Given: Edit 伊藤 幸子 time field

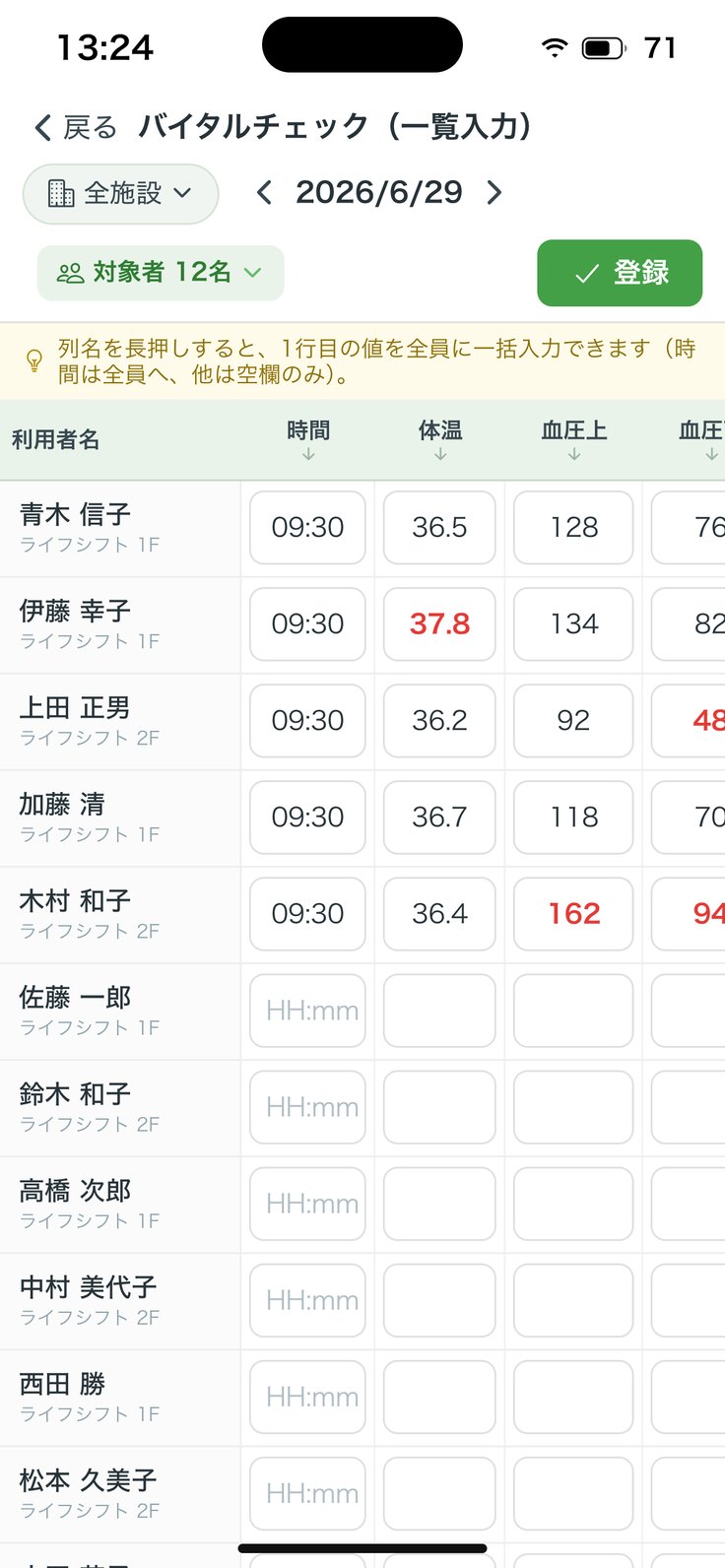Looking at the screenshot, I should (307, 624).
